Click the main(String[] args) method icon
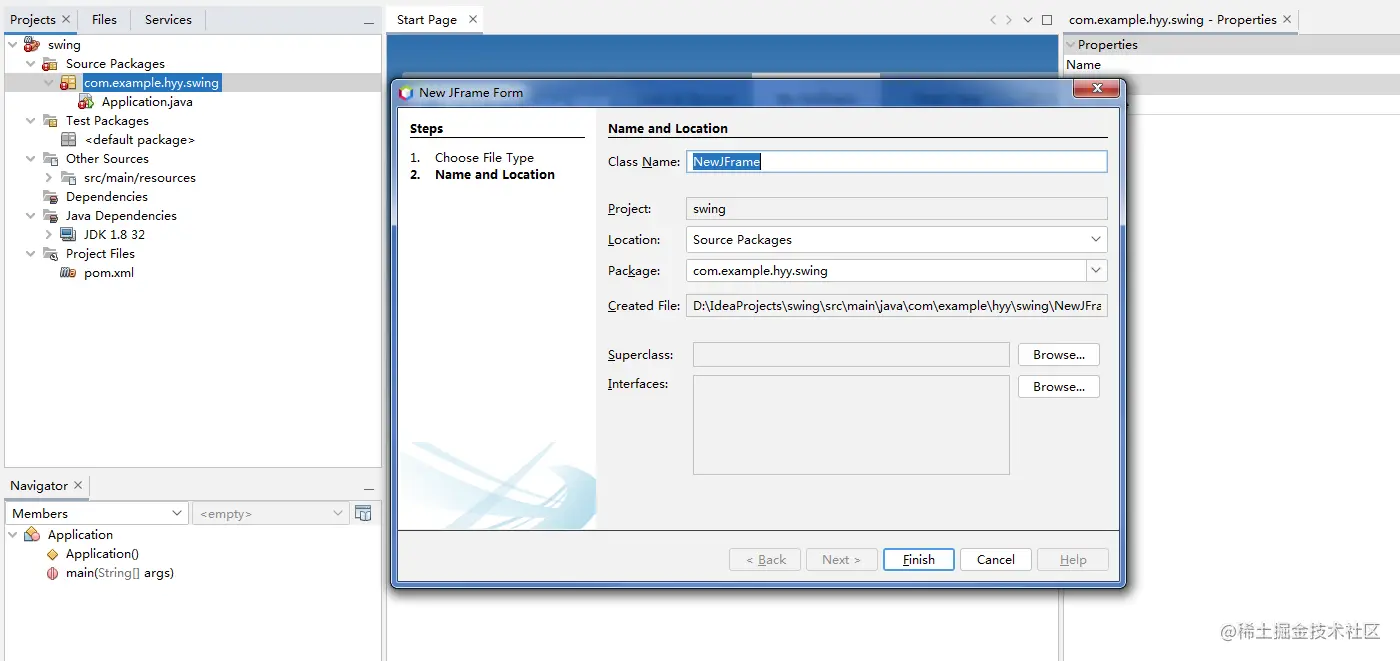Viewport: 1400px width, 661px height. point(52,573)
